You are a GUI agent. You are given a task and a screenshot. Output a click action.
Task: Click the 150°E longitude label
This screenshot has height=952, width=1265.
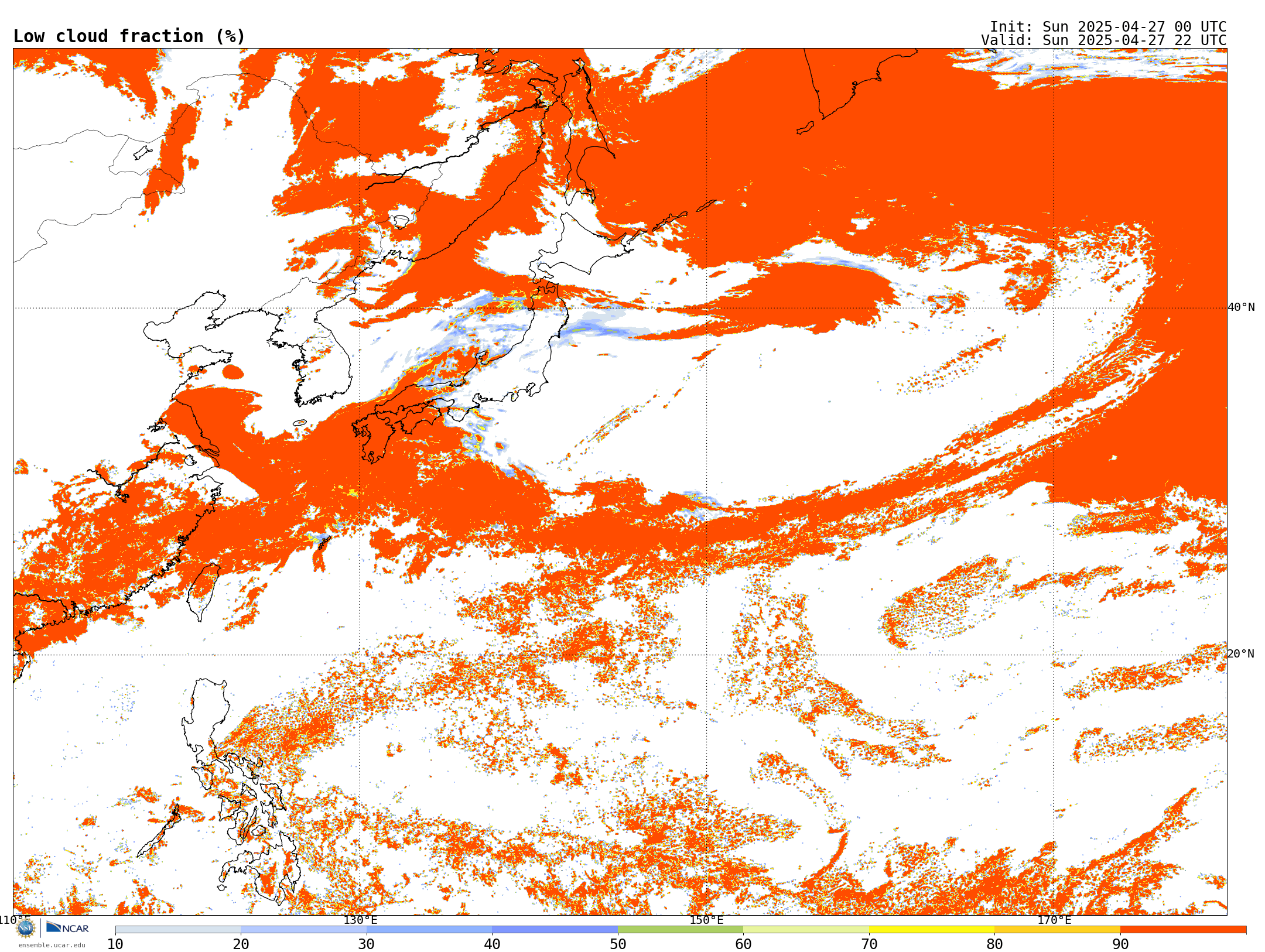coord(706,920)
